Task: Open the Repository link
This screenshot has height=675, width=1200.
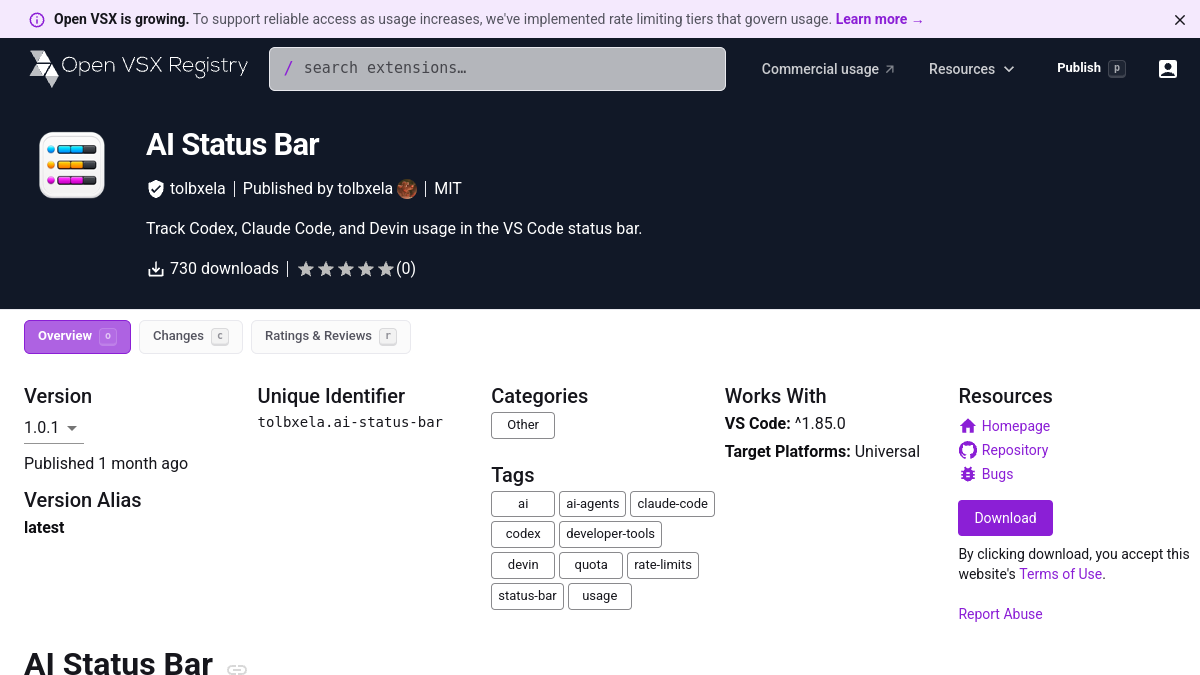Action: click(1015, 450)
